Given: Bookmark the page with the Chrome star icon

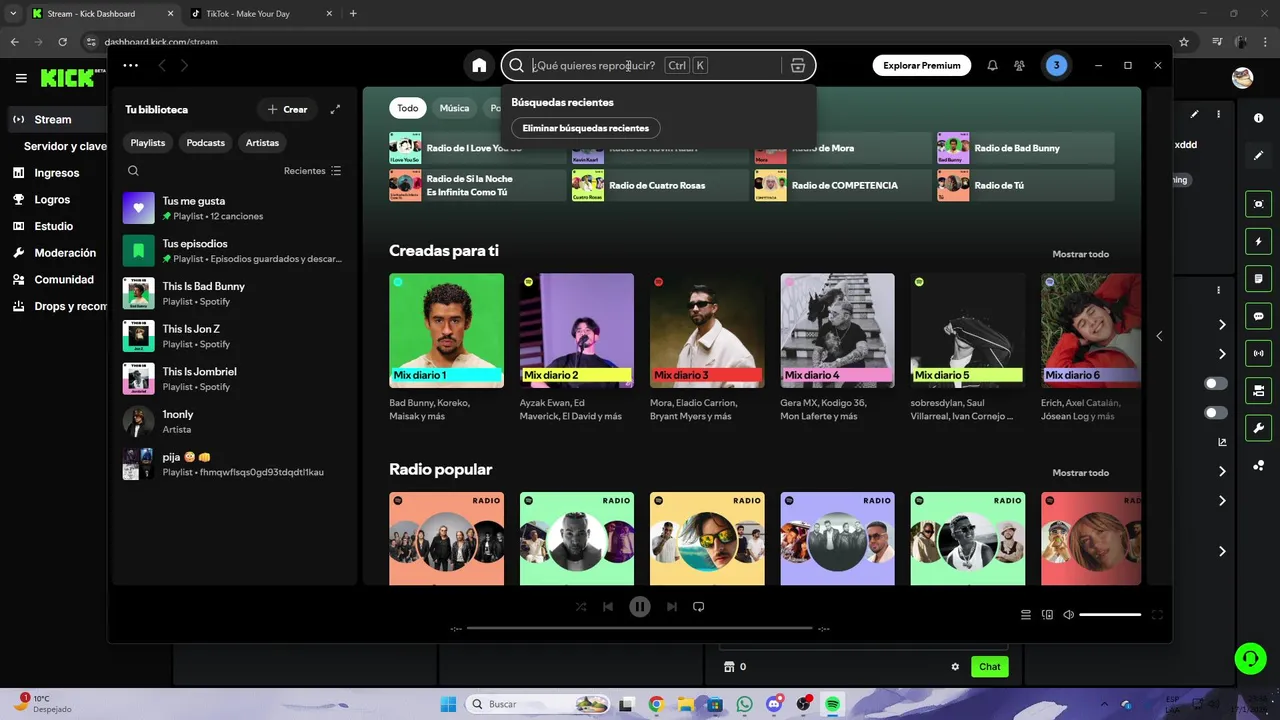Looking at the screenshot, I should pyautogui.click(x=1184, y=42).
